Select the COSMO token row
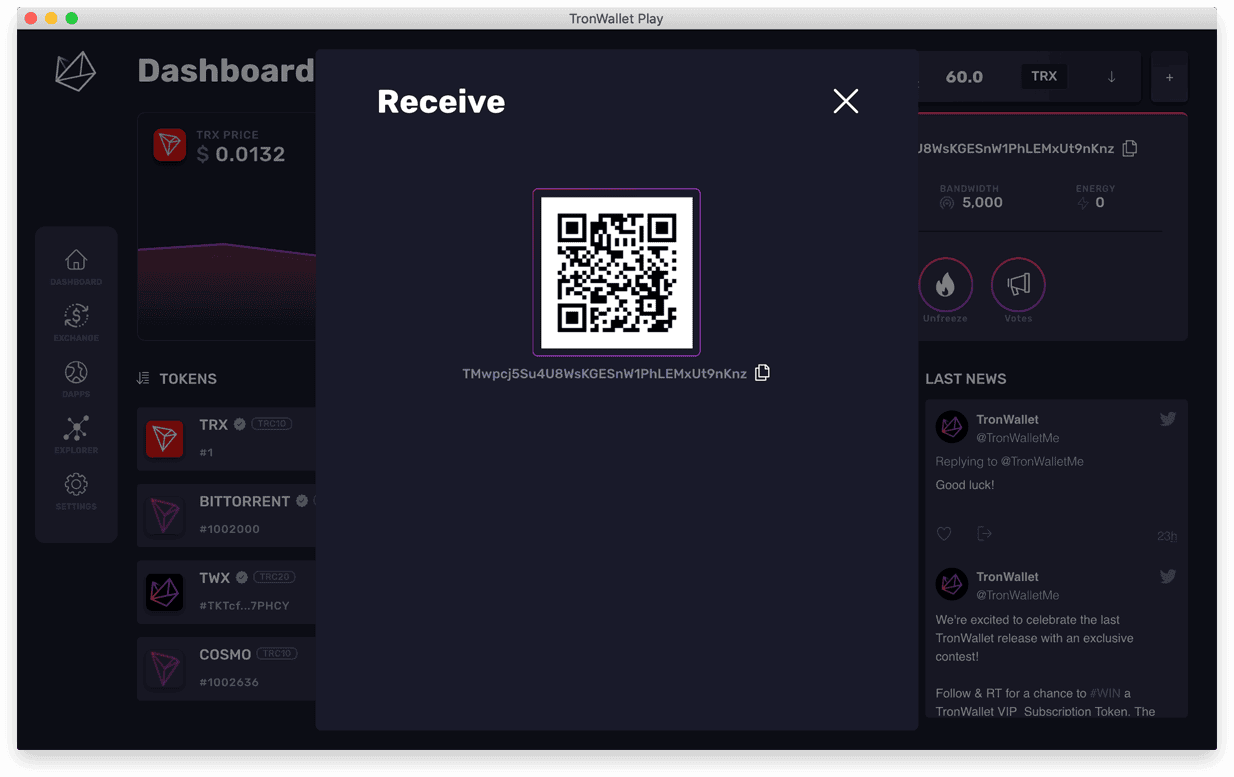Screen dimensions: 1234x777 (226, 669)
